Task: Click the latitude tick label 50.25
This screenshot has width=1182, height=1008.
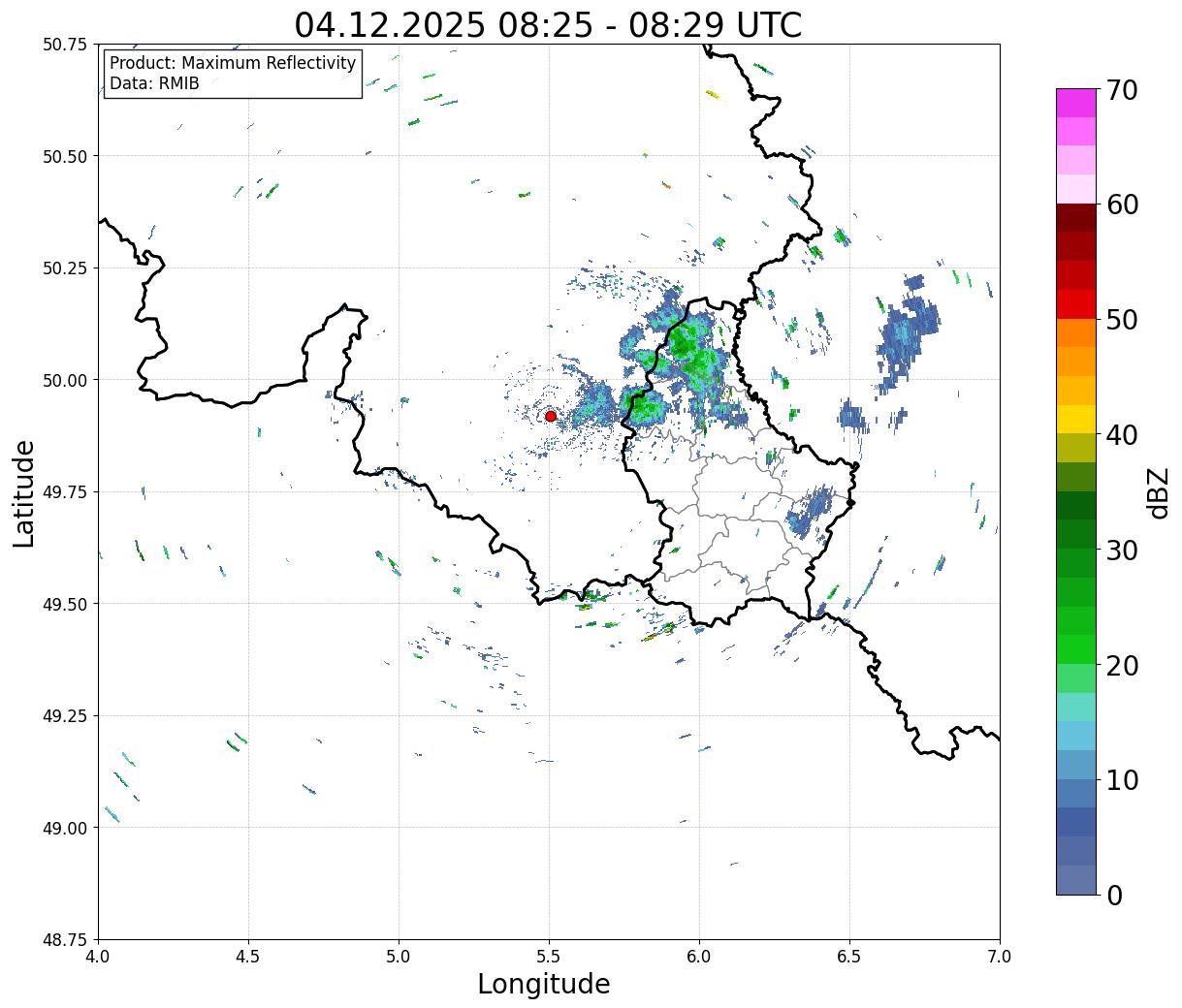Action: (65, 268)
